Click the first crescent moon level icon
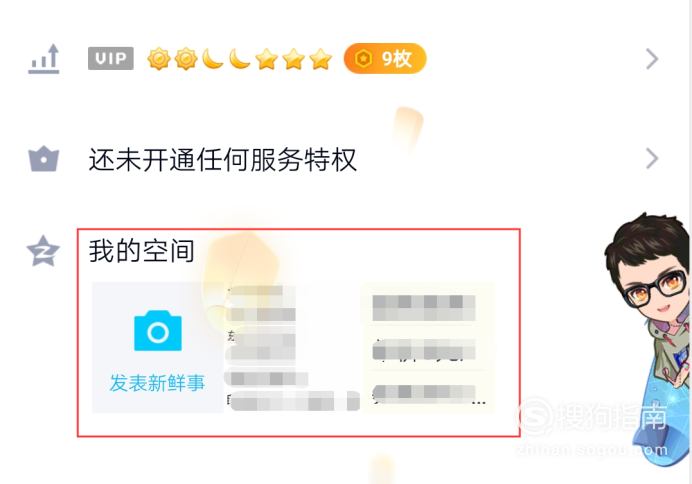Viewport: 692px width, 484px height. tap(212, 59)
